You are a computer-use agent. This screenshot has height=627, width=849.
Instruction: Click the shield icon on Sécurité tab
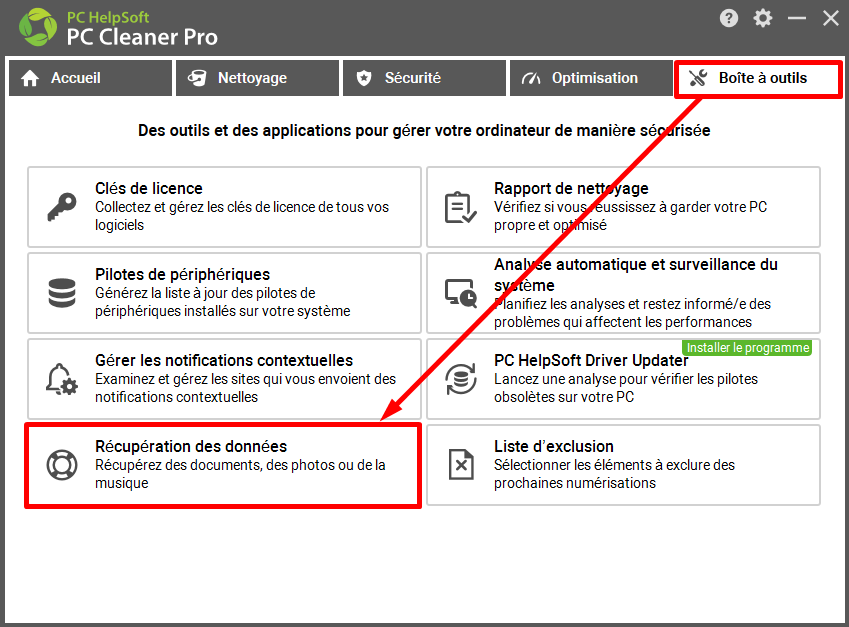(364, 79)
